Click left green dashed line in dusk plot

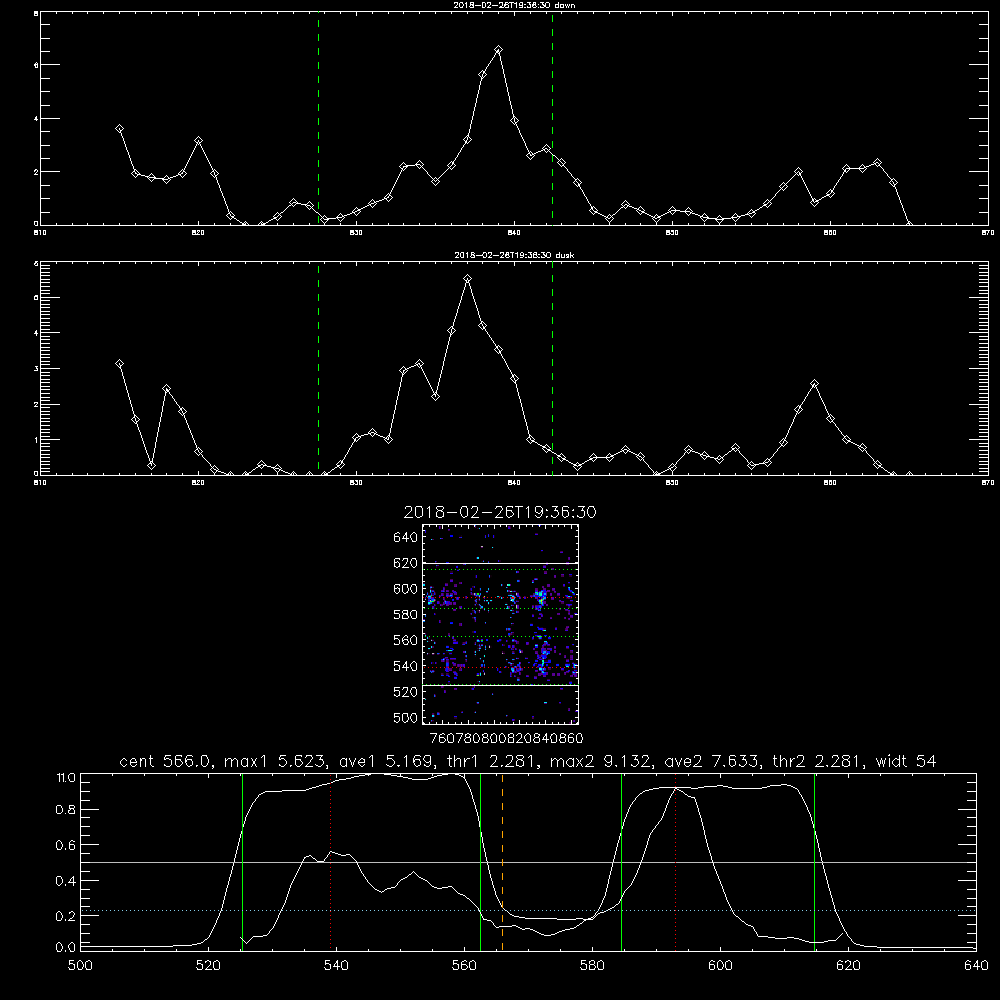tap(318, 369)
